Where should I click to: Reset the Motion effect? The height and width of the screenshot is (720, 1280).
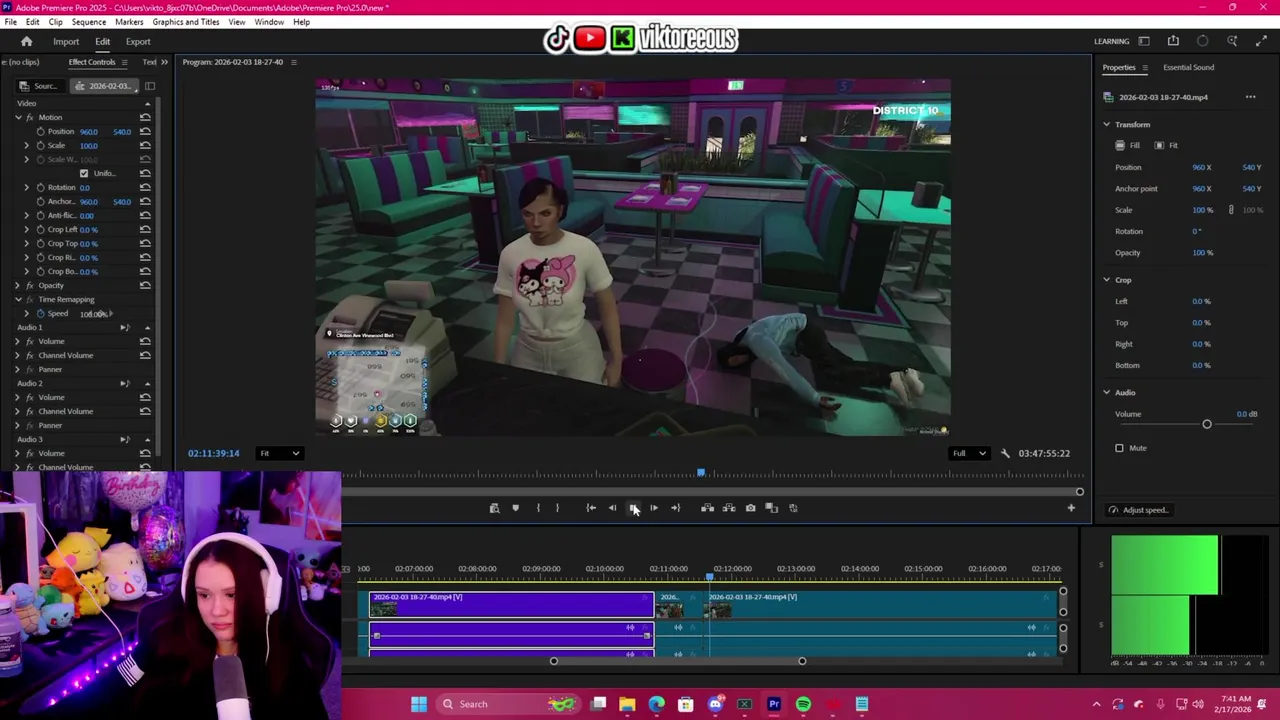(145, 117)
